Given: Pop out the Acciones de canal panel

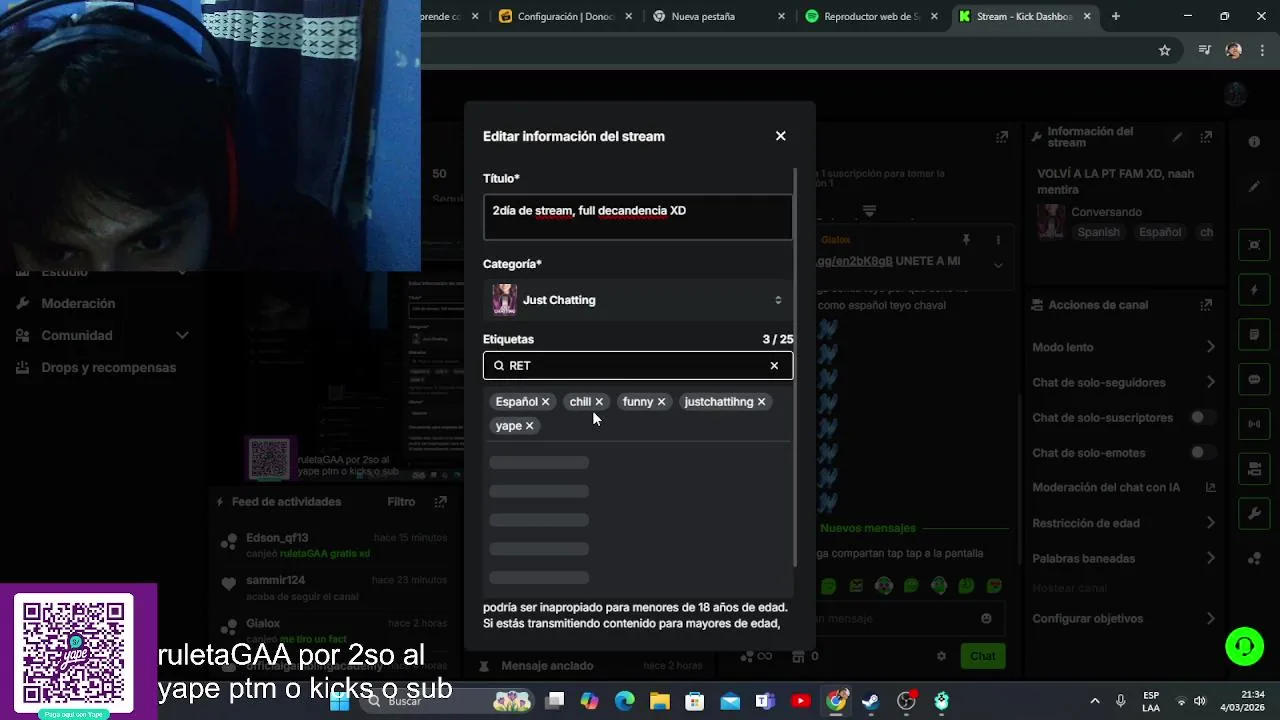Looking at the screenshot, I should (1207, 305).
